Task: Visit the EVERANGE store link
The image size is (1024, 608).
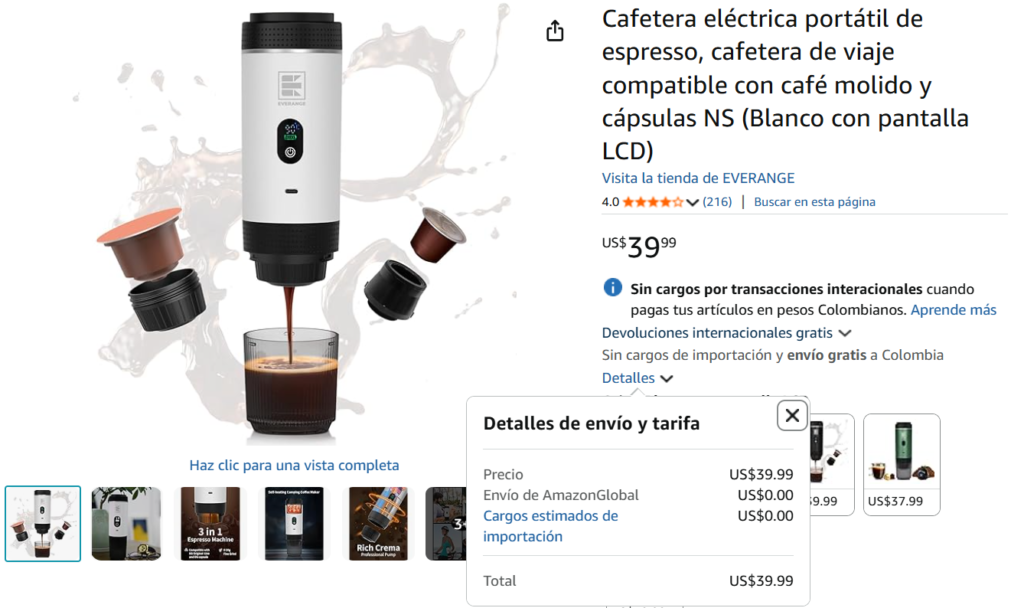Action: point(698,178)
